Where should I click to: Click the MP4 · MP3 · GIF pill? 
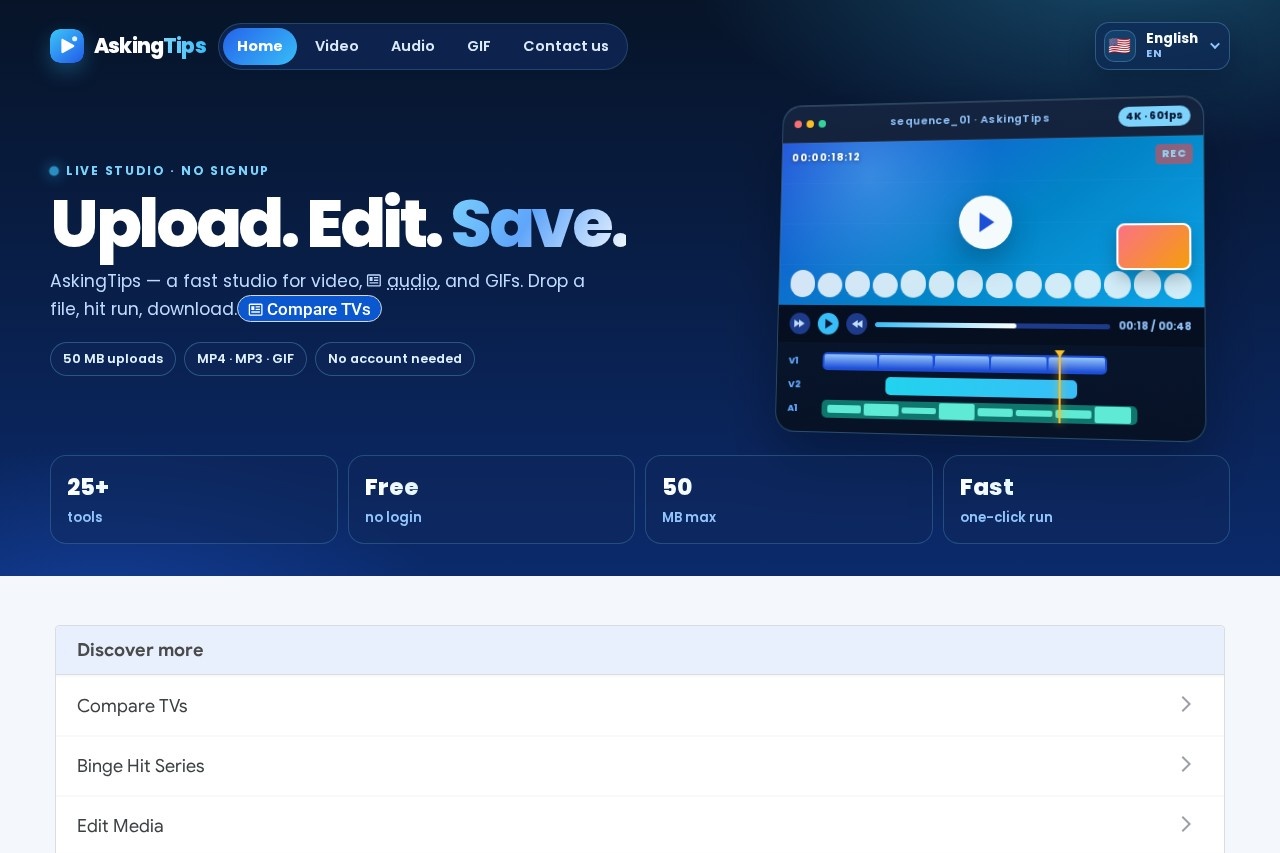(245, 359)
